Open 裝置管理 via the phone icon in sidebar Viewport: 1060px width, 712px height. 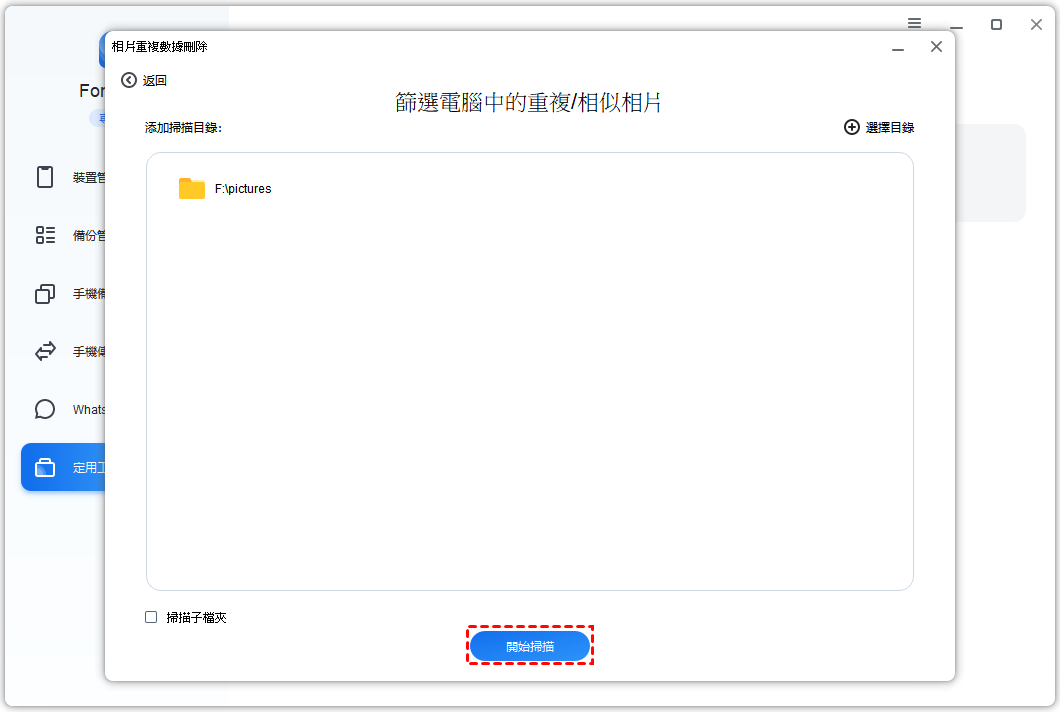click(45, 177)
